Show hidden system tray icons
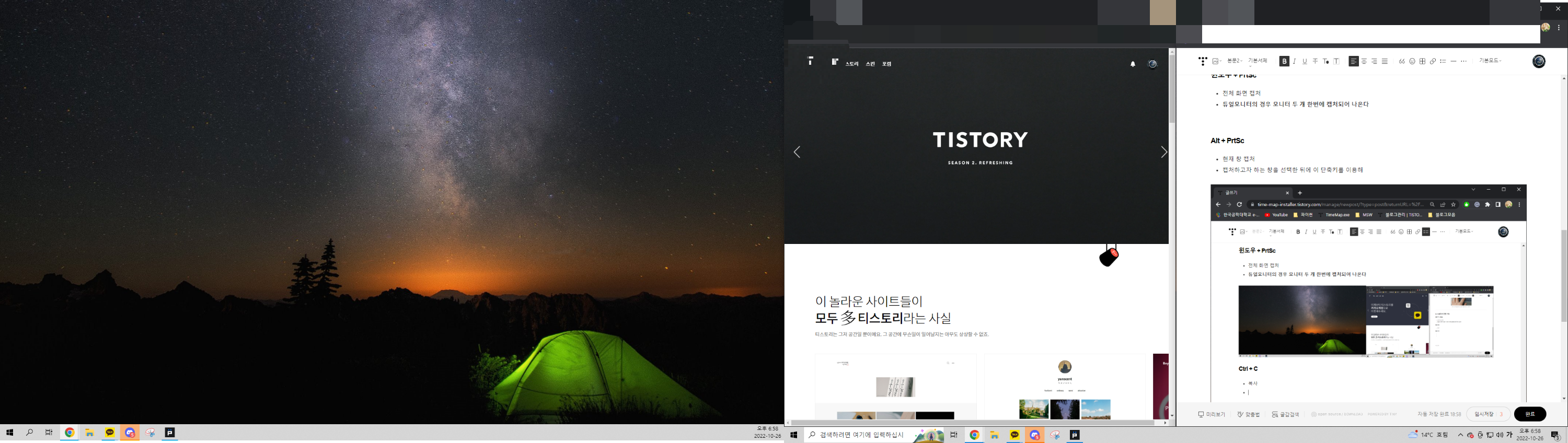 (x=1460, y=435)
